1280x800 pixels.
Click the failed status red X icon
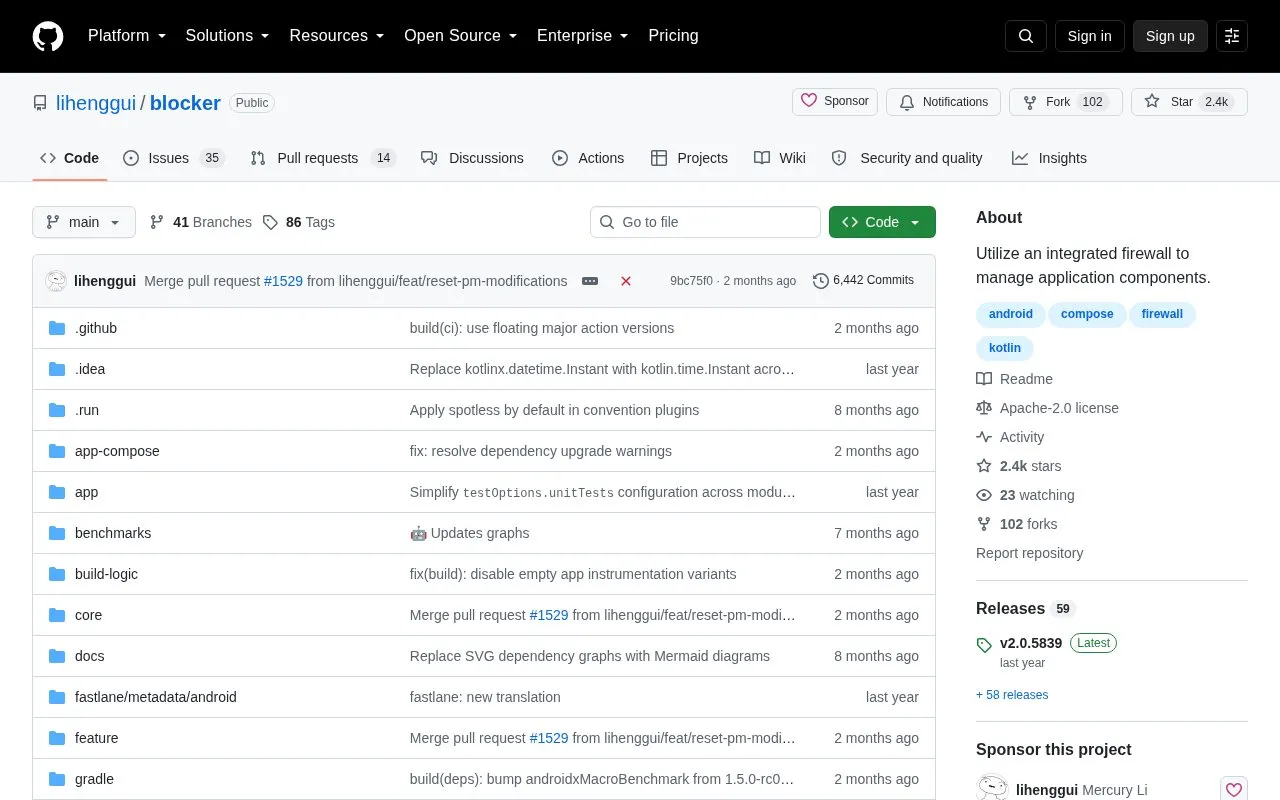tap(626, 281)
